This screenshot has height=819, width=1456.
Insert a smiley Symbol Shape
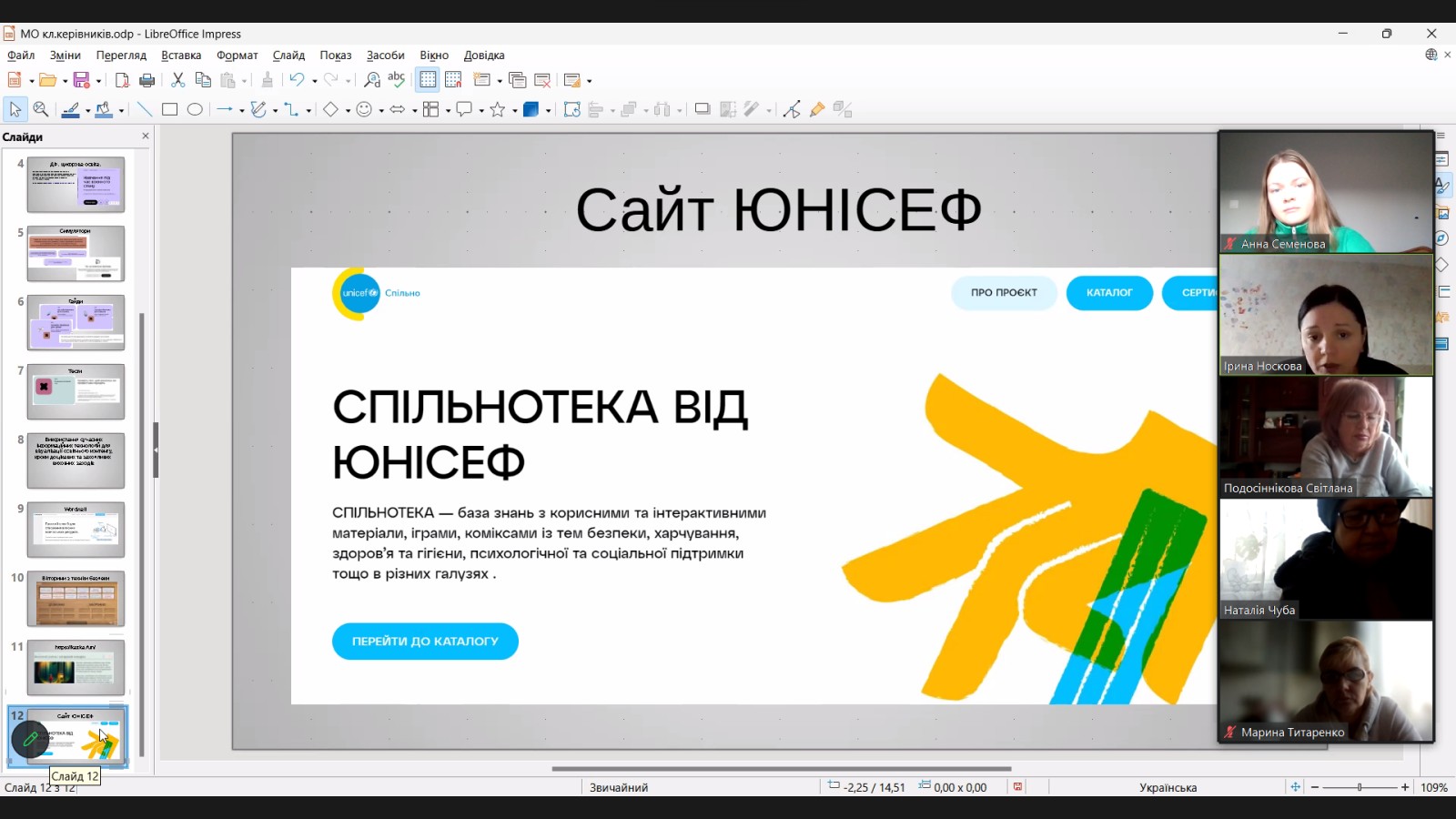pos(364,109)
